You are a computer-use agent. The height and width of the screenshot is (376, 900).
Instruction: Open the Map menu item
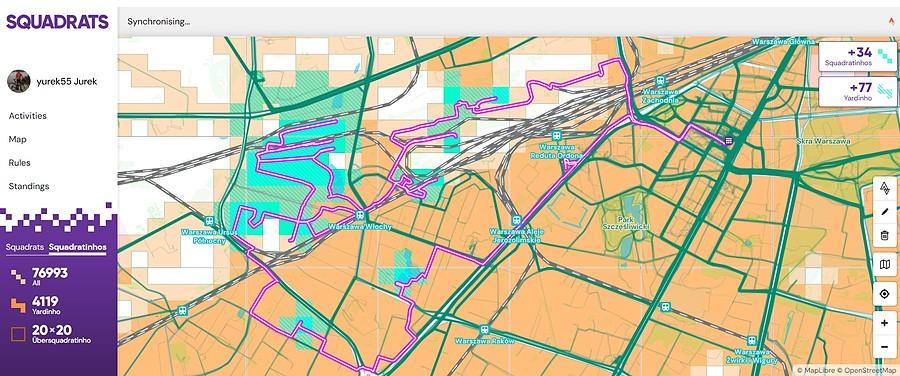click(x=17, y=139)
